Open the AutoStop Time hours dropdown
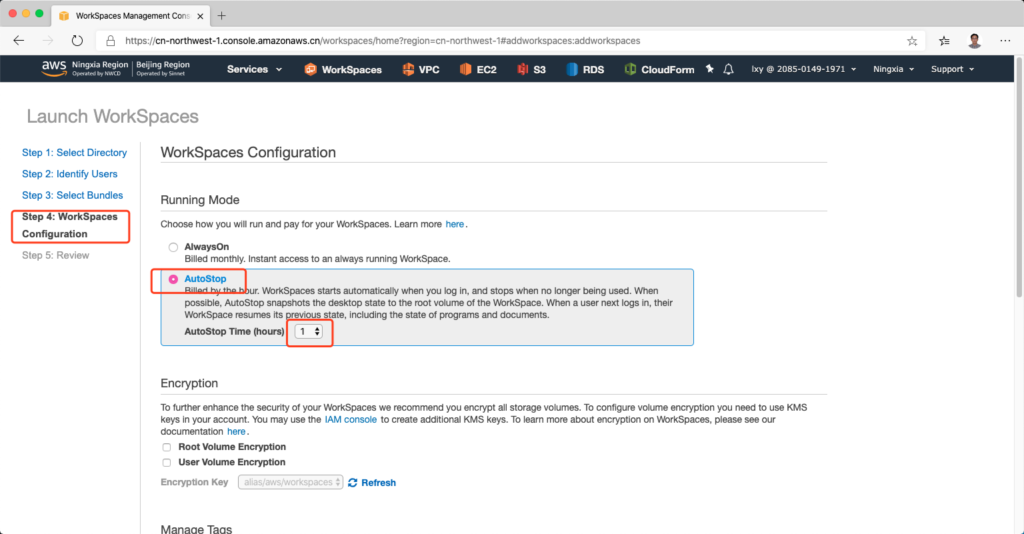This screenshot has width=1024, height=534. (x=309, y=331)
